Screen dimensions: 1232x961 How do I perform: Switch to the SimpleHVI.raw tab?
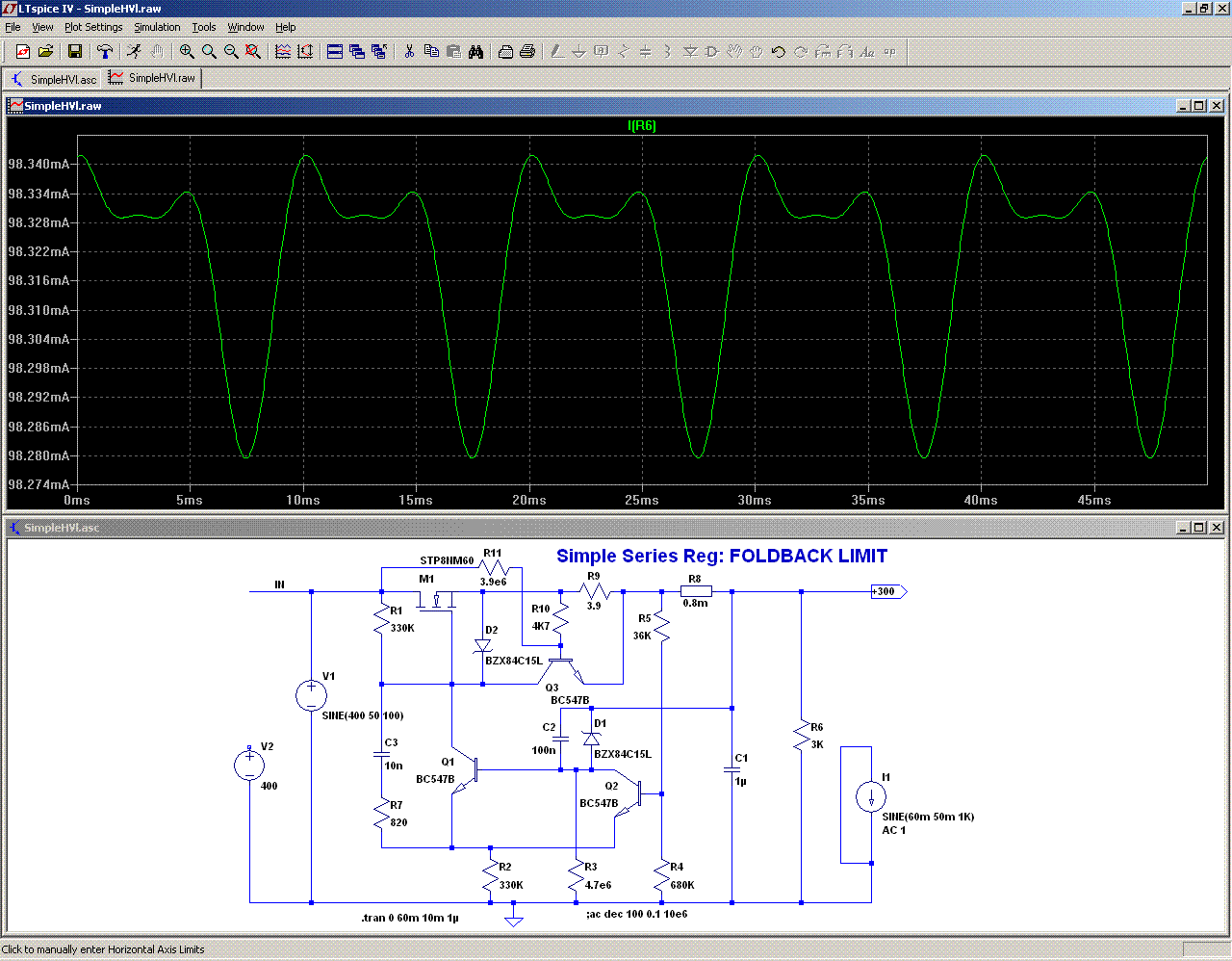pos(152,78)
